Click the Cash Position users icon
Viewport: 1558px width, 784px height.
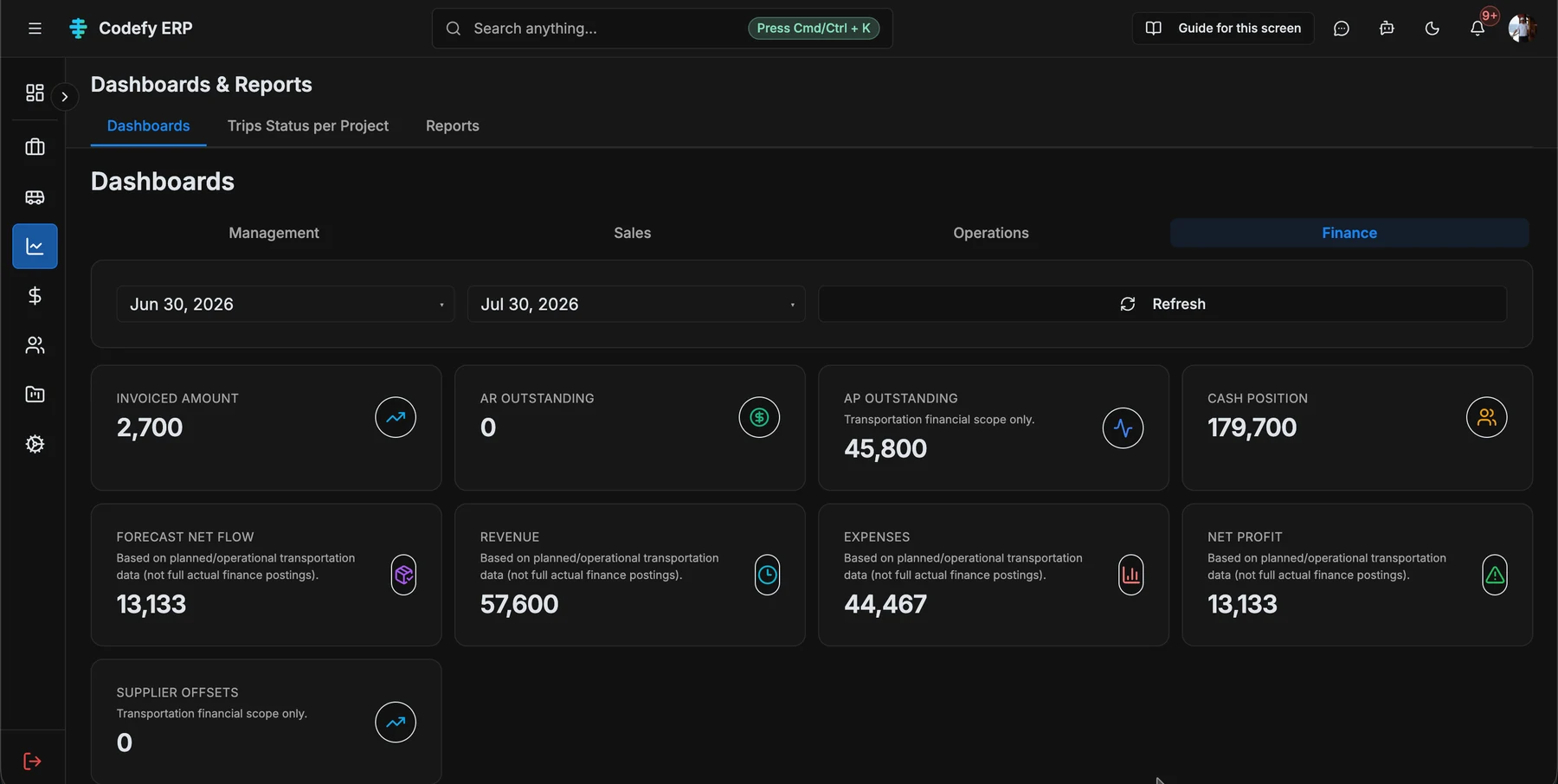1486,417
